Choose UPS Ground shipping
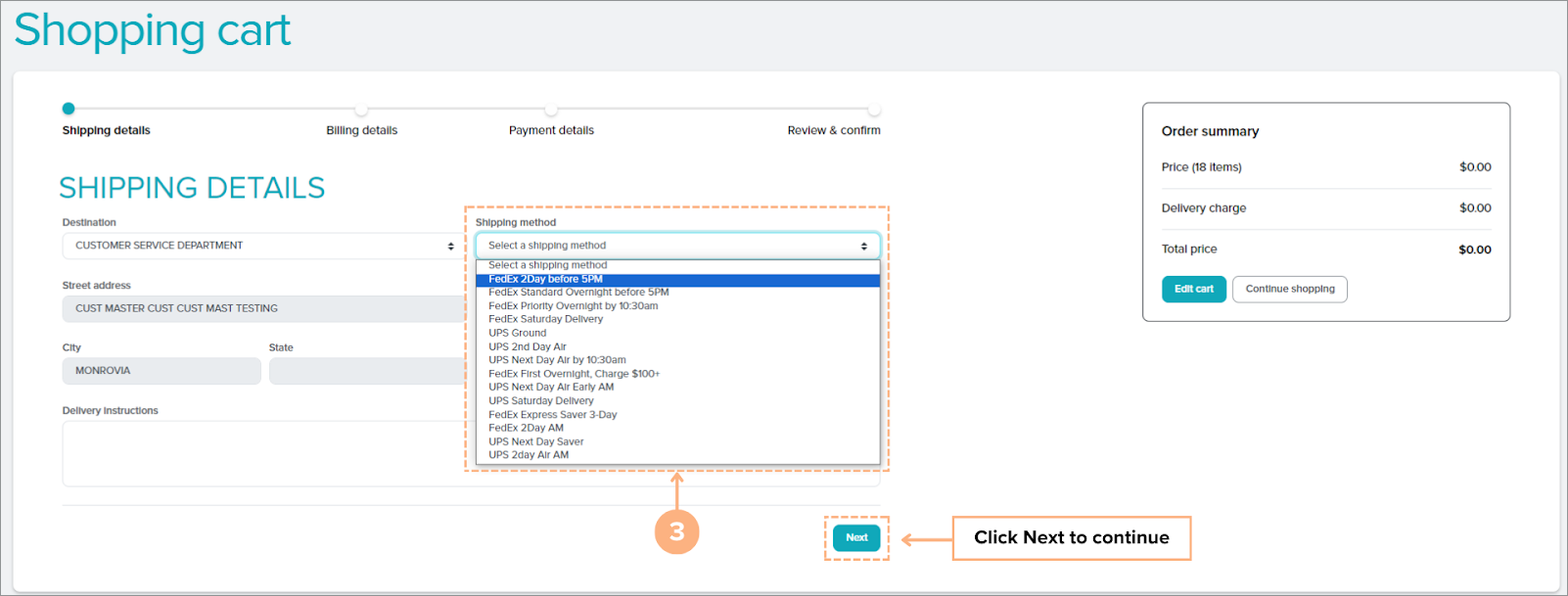Viewport: 1568px width, 596px height. coord(517,333)
